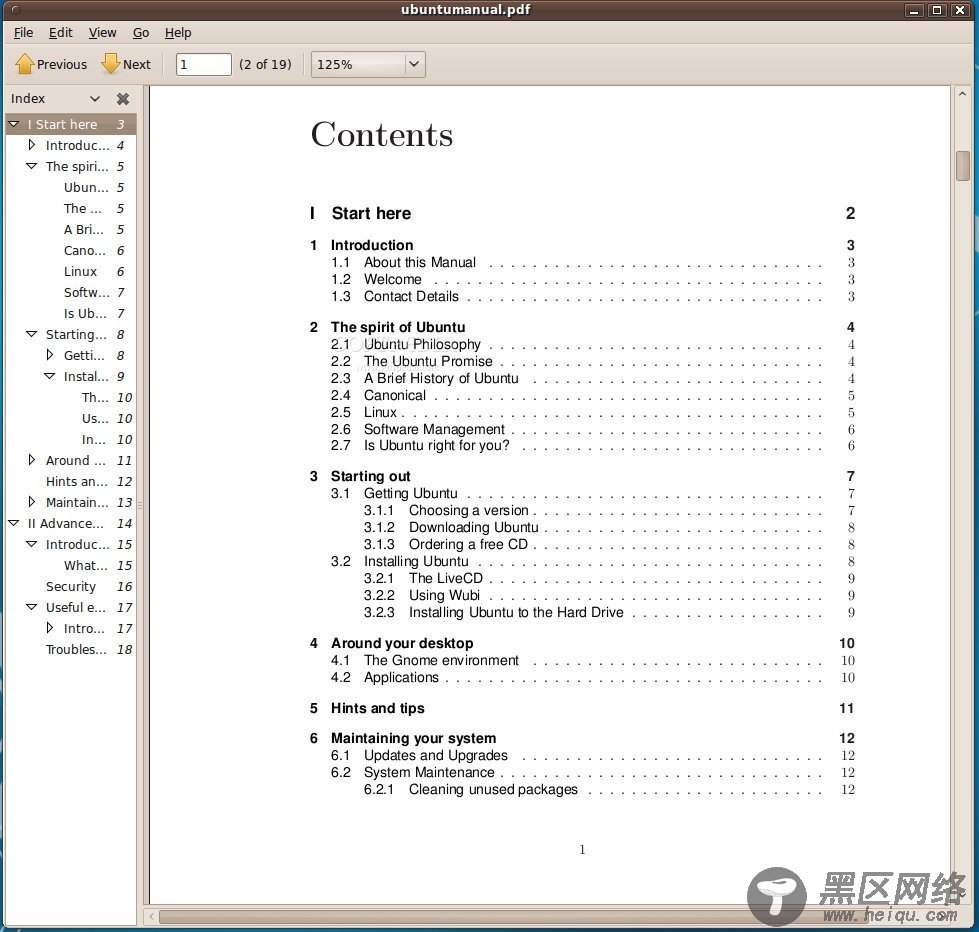Expand the 'Introduc... 4' tree node
Viewport: 979px width, 932px height.
32,145
